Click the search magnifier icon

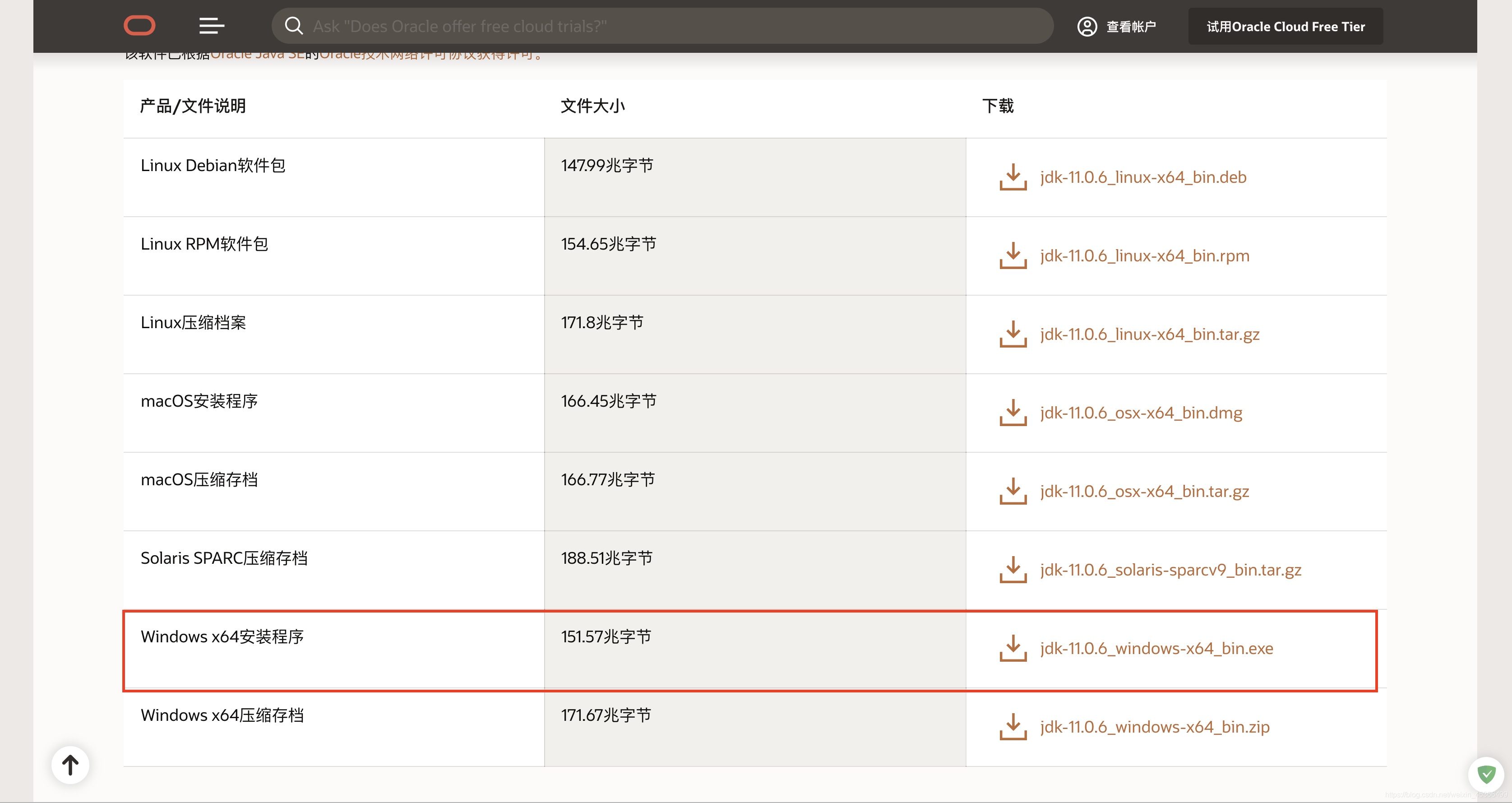293,26
